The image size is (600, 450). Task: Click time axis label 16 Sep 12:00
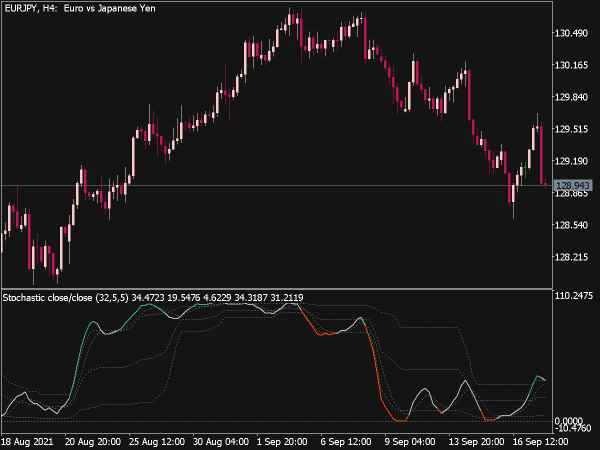[540, 442]
